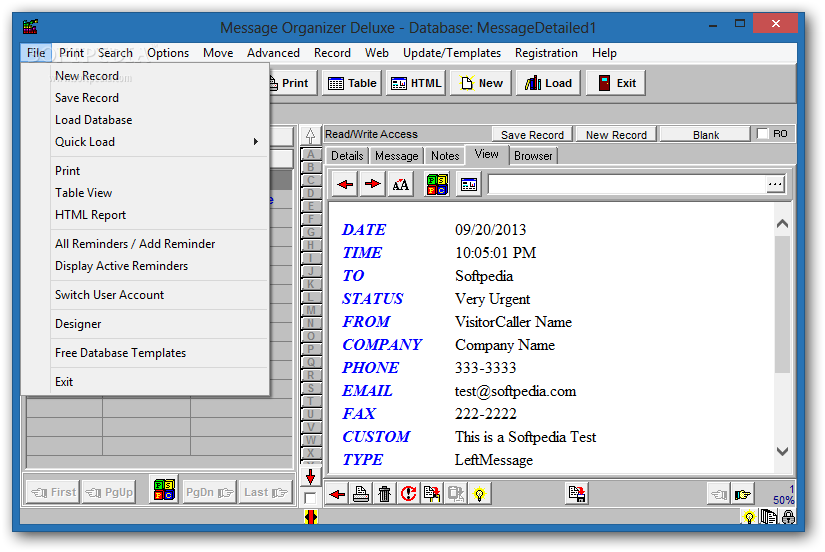Image resolution: width=825 pixels, height=552 pixels.
Task: Click the light bulb icon in status bar
Action: [x=749, y=517]
